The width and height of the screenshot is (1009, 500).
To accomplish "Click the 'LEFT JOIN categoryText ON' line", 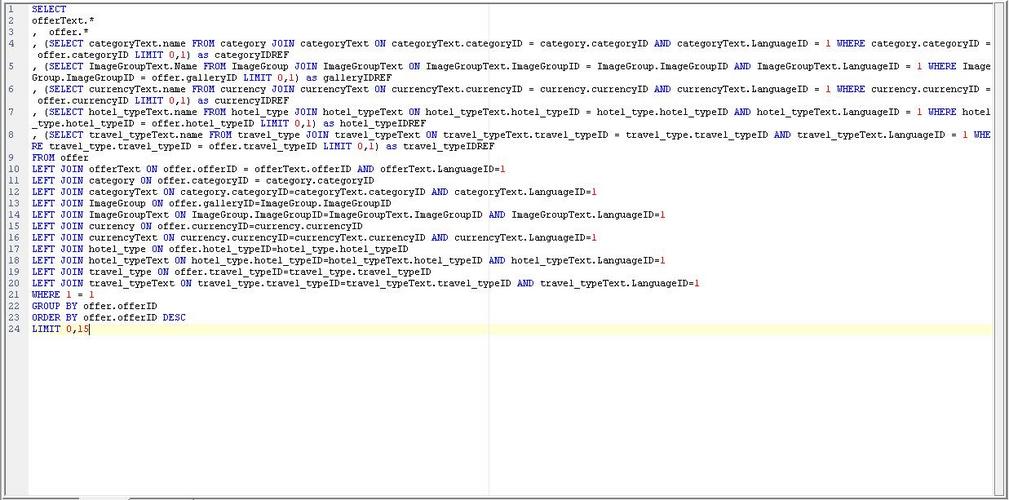I will click(x=315, y=192).
